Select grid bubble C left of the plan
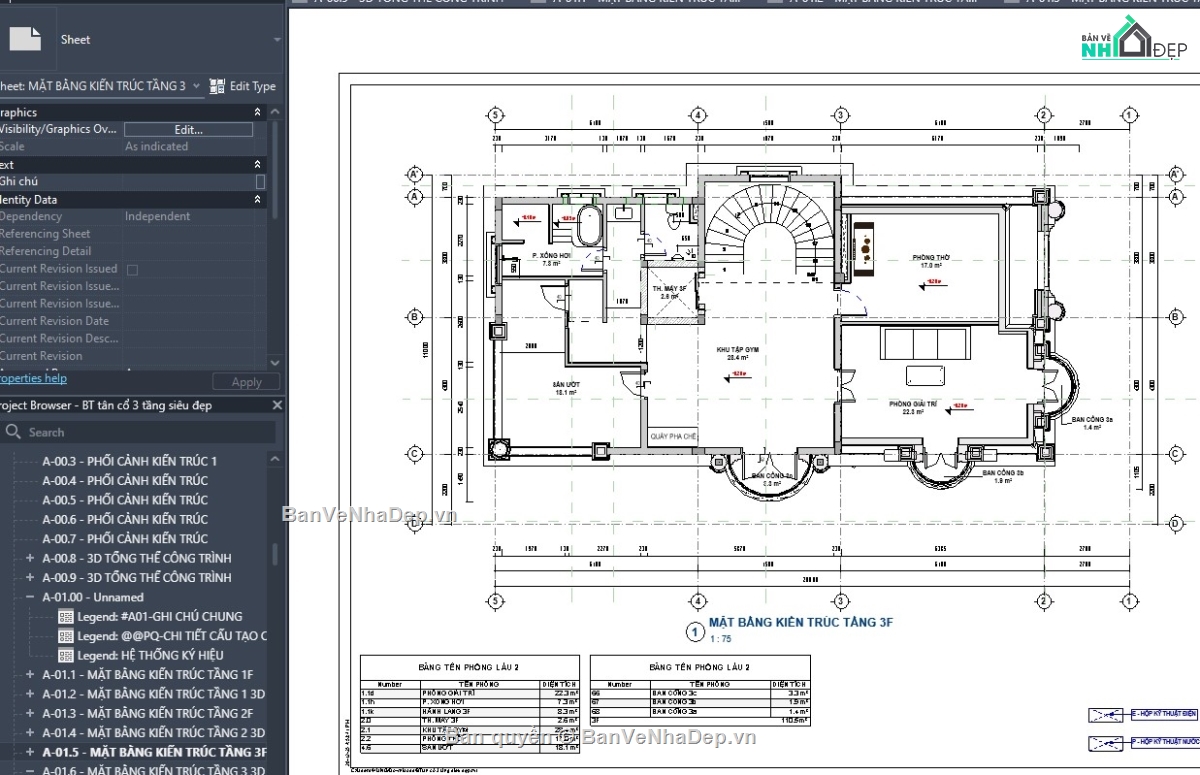The height and width of the screenshot is (775, 1200). 414,453
